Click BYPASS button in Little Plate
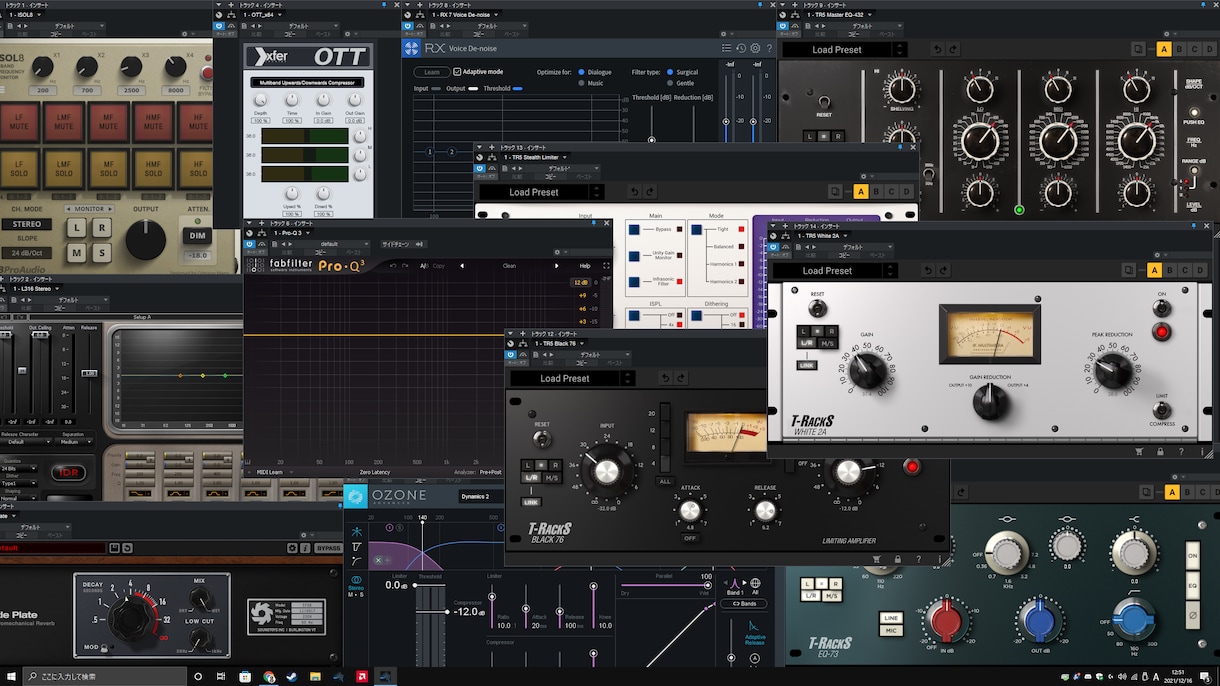Image resolution: width=1220 pixels, height=686 pixels. tap(328, 548)
